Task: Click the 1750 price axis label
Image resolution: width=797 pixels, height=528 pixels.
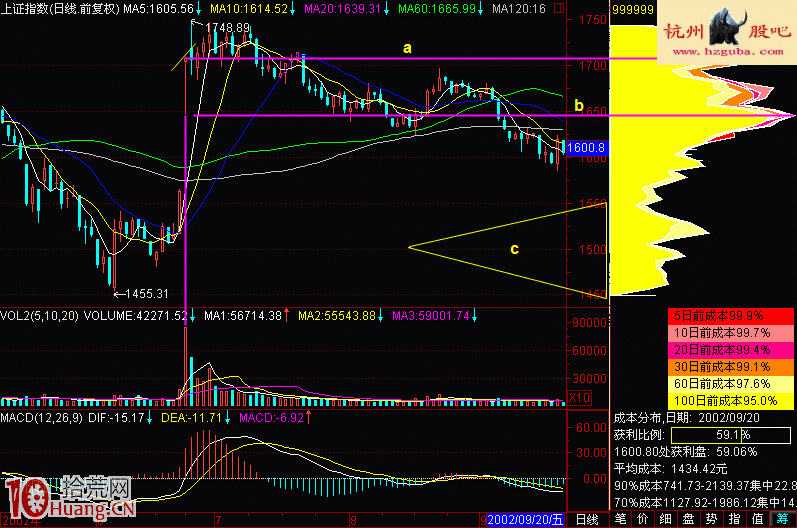Action: pos(593,20)
